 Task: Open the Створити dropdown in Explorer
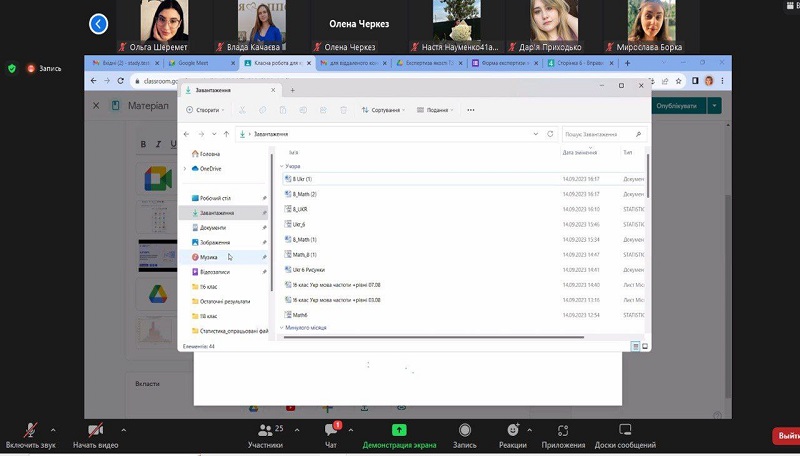pyautogui.click(x=205, y=110)
